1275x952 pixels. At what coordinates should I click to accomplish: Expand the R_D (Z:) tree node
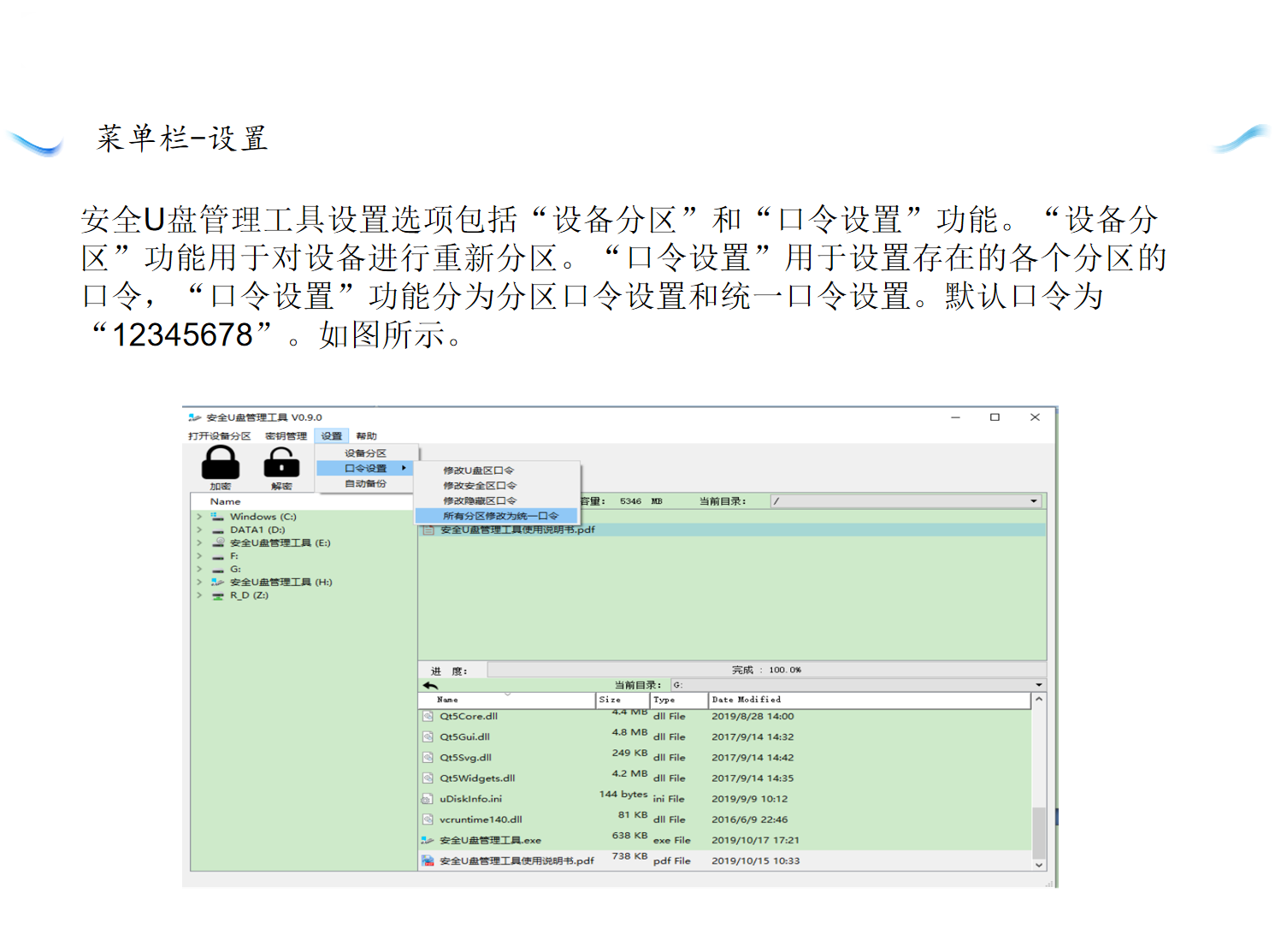pos(199,595)
